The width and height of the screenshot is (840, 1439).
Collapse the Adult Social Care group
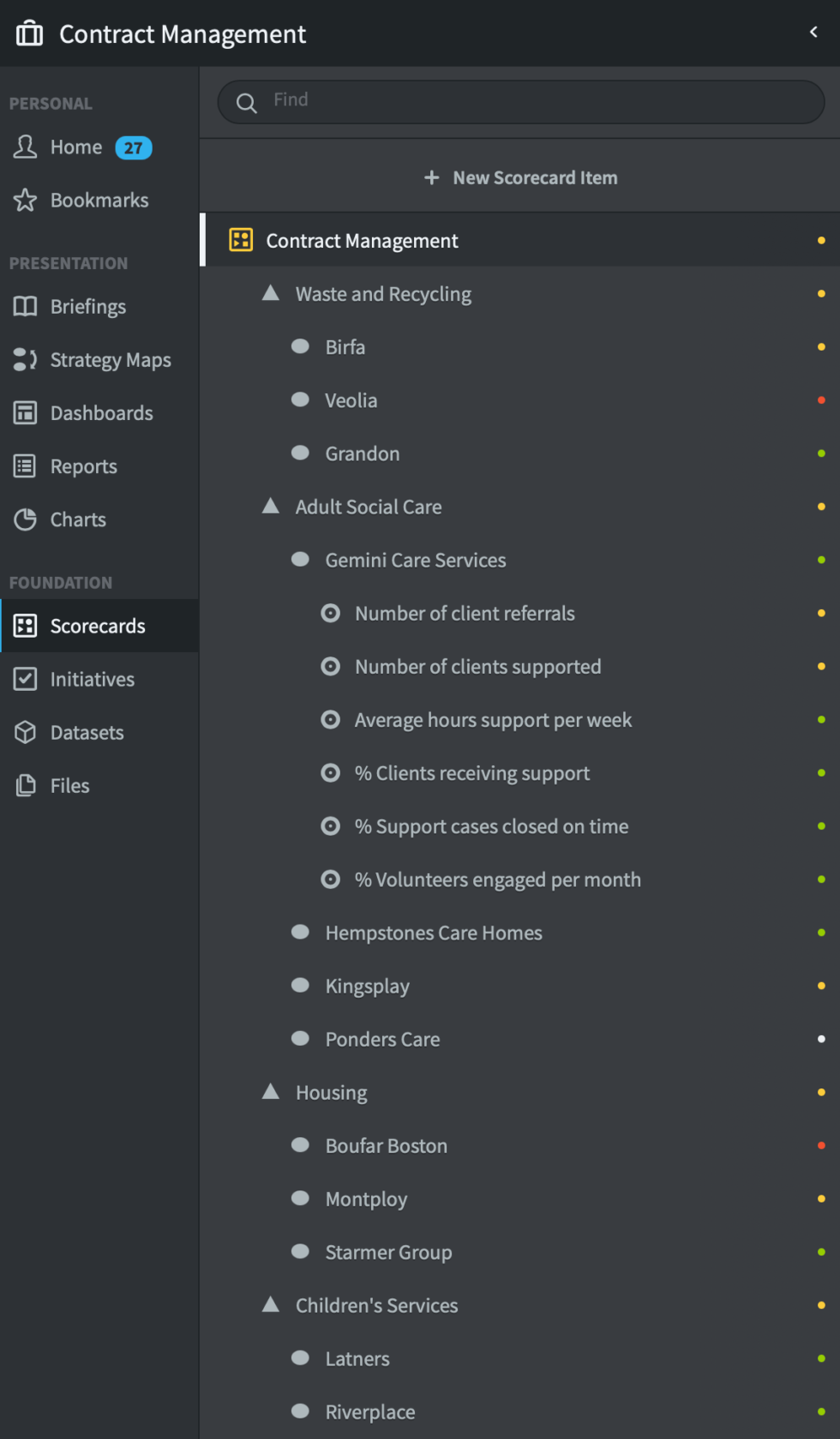(271, 506)
